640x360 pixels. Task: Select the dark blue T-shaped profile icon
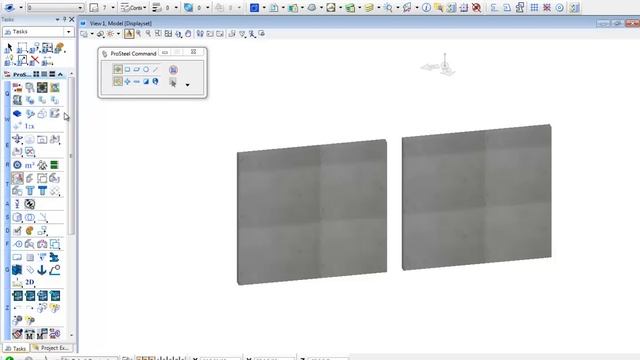(42, 191)
